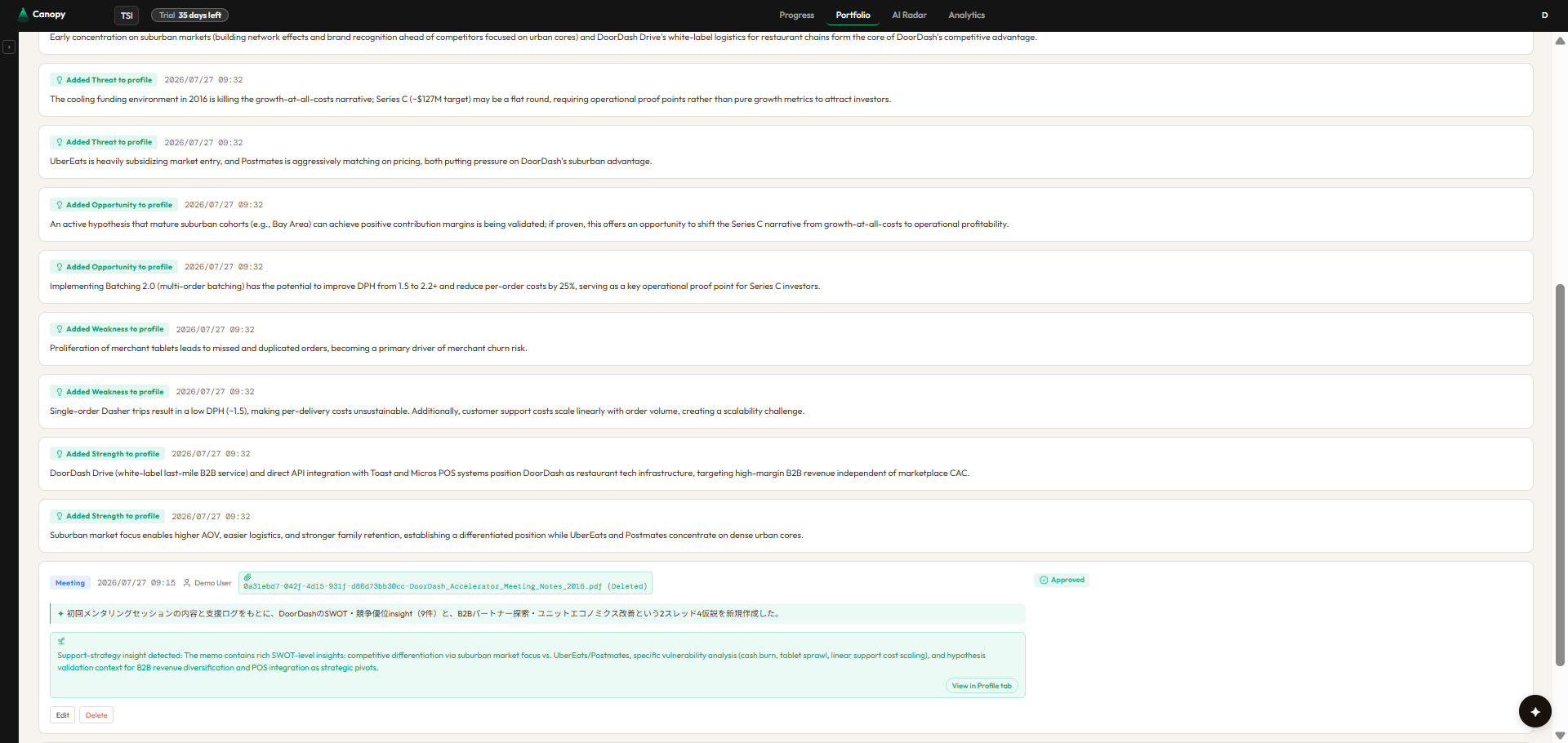Click the text about DoorDash Drive white-label service
Viewport: 1568px width, 743px height.
pyautogui.click(x=510, y=474)
